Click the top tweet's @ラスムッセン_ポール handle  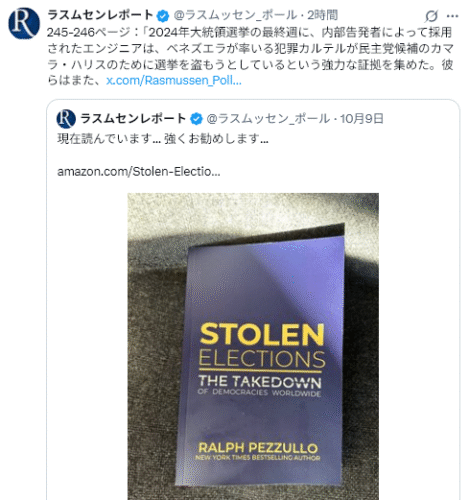click(235, 15)
